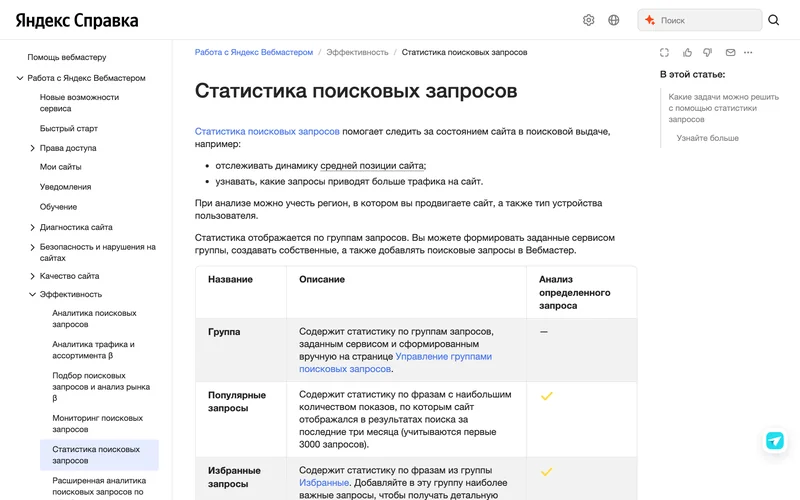
Task: Open Помощь вебмастеру in sidebar
Action: click(67, 57)
